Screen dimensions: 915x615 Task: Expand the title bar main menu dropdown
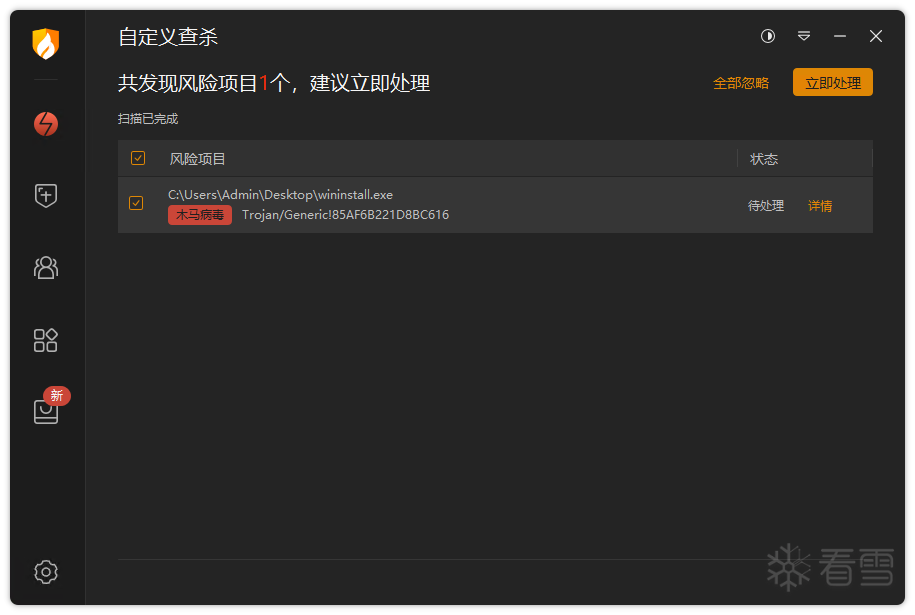(804, 36)
